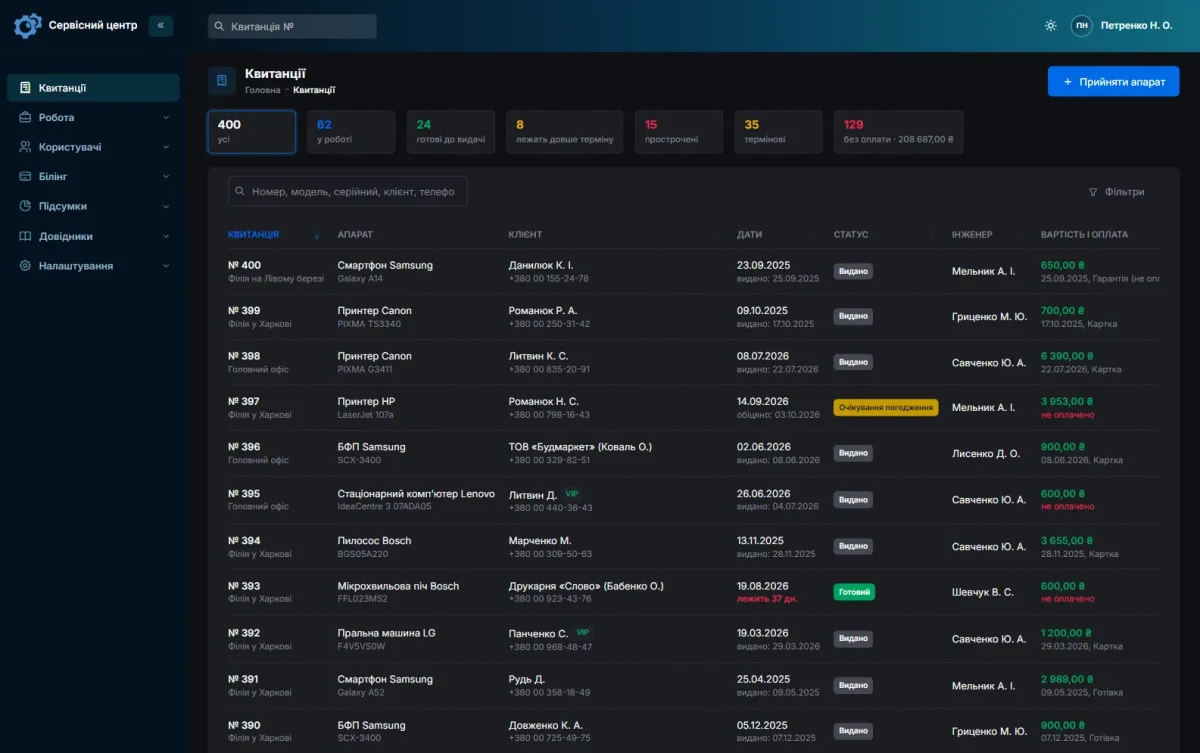Click the Налаштування gear icon
Viewport: 1200px width, 753px height.
(25, 266)
